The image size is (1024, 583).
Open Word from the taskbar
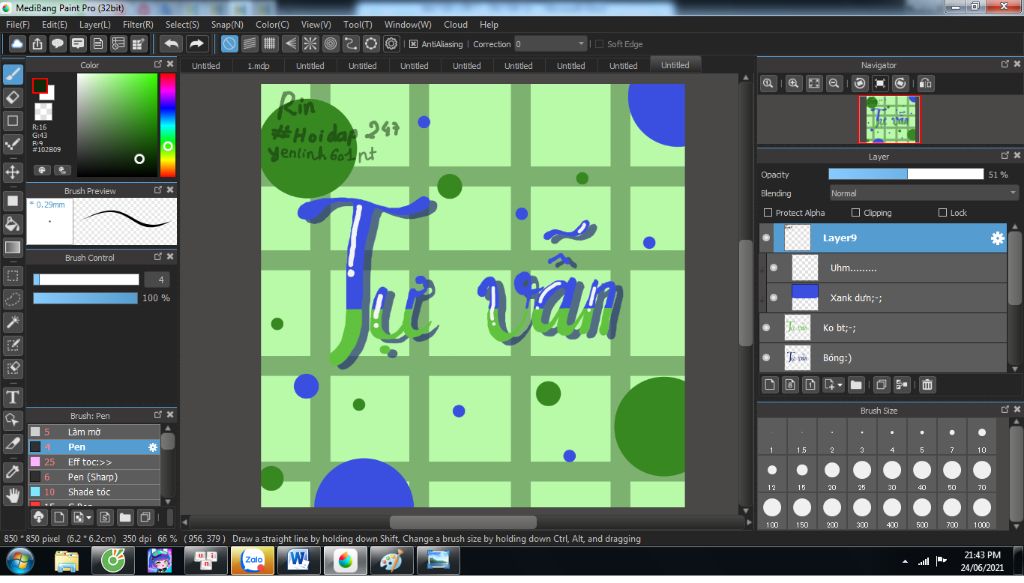pyautogui.click(x=298, y=561)
